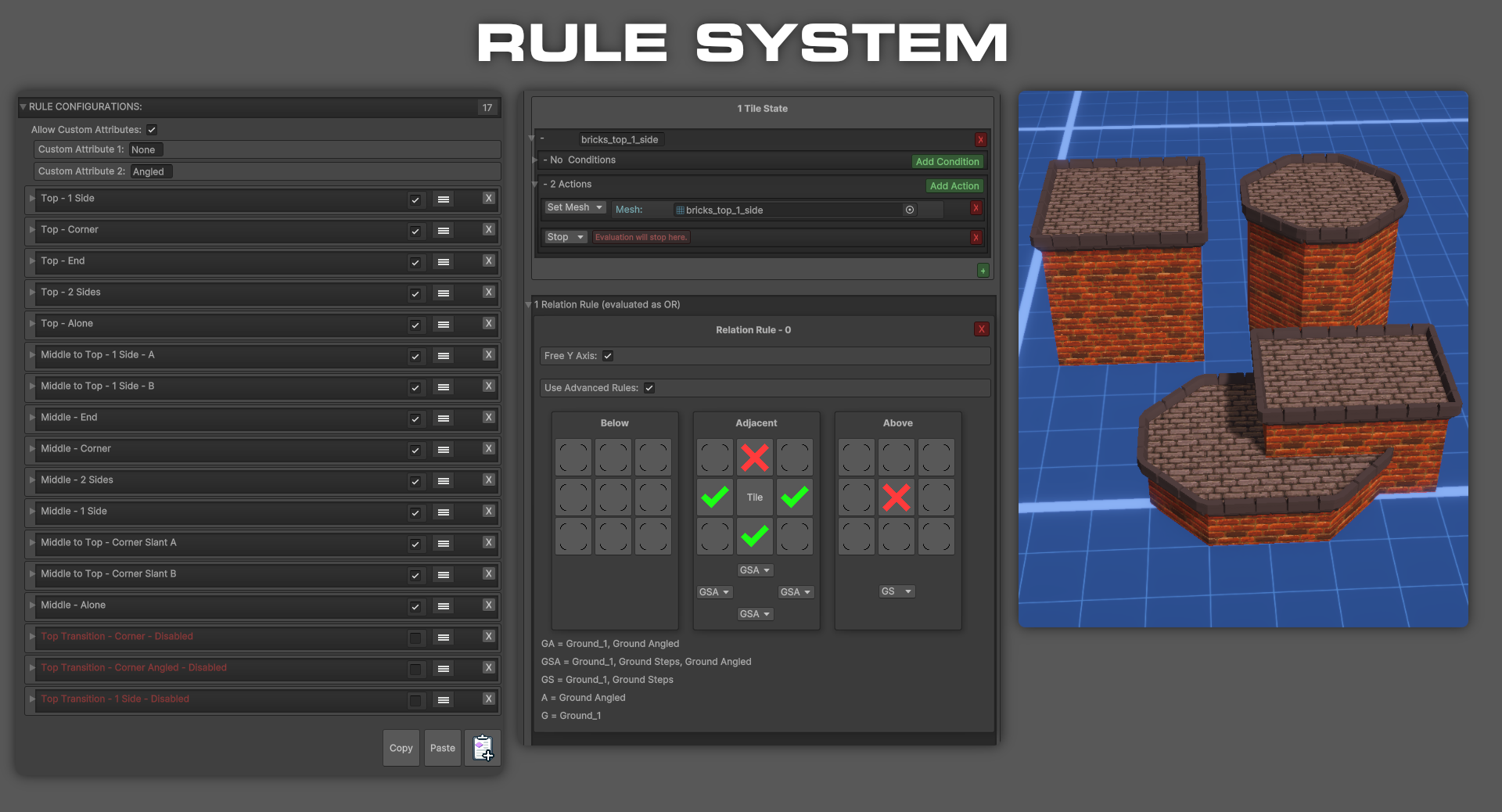Click reorder handle for Top - Alone

[x=444, y=325]
